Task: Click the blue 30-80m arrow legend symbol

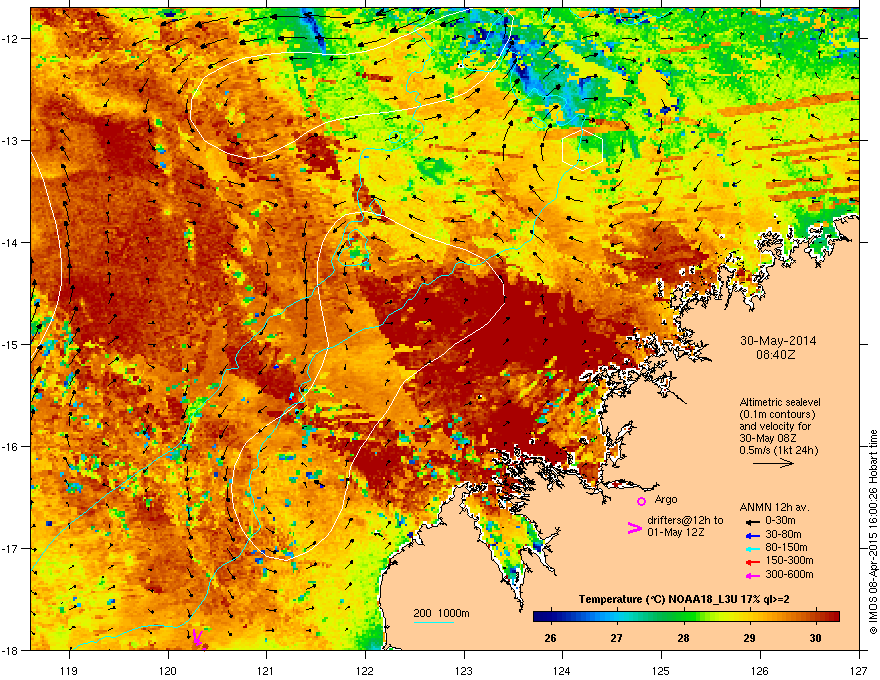Action: 752,535
